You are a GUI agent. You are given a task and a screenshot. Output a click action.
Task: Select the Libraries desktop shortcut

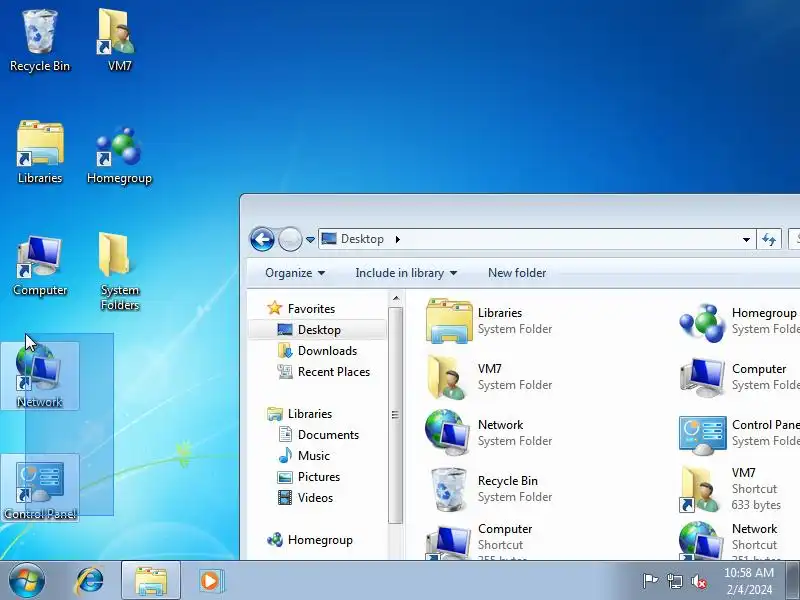point(40,152)
